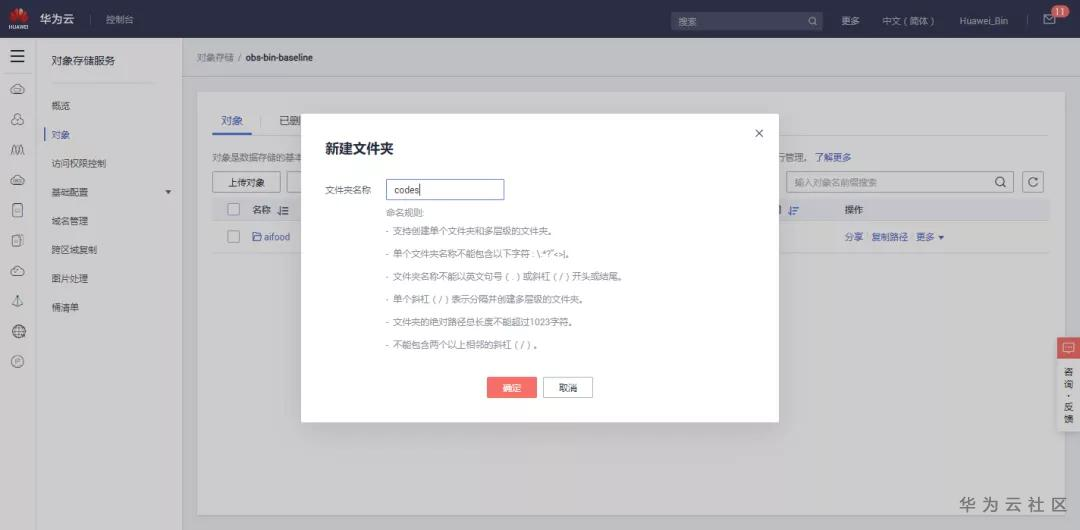Open 桶清单 in the left menu
Screen dimensions: 1080x530
65,307
